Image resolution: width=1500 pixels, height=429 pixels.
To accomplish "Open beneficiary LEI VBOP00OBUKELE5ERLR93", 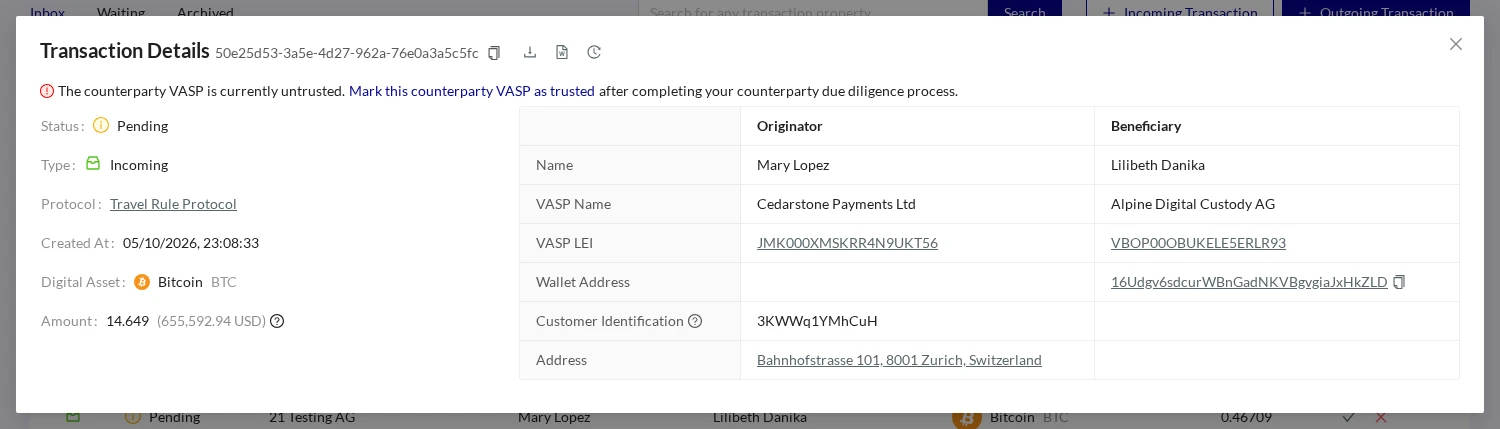I will [1198, 243].
